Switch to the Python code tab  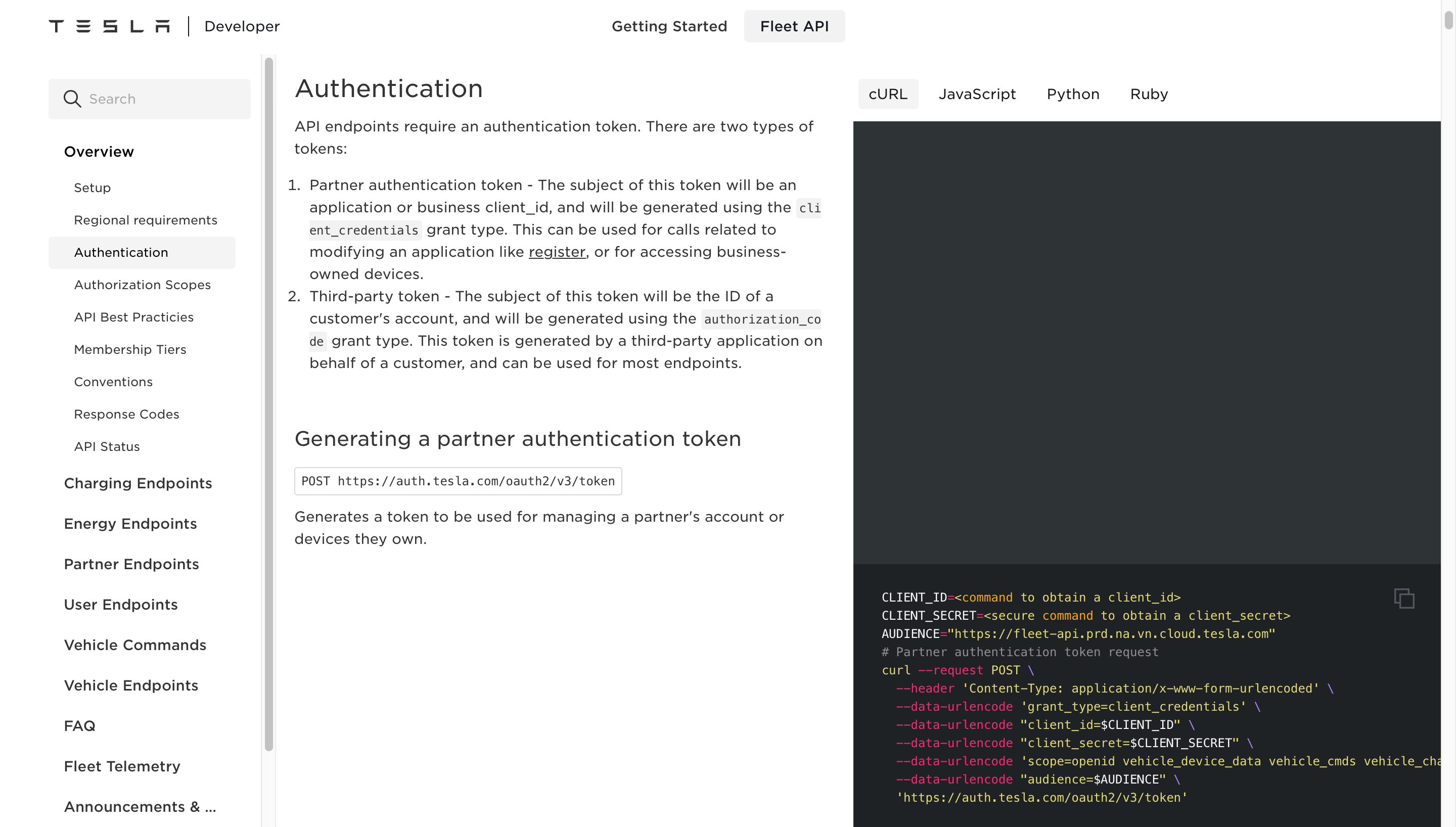(x=1073, y=94)
